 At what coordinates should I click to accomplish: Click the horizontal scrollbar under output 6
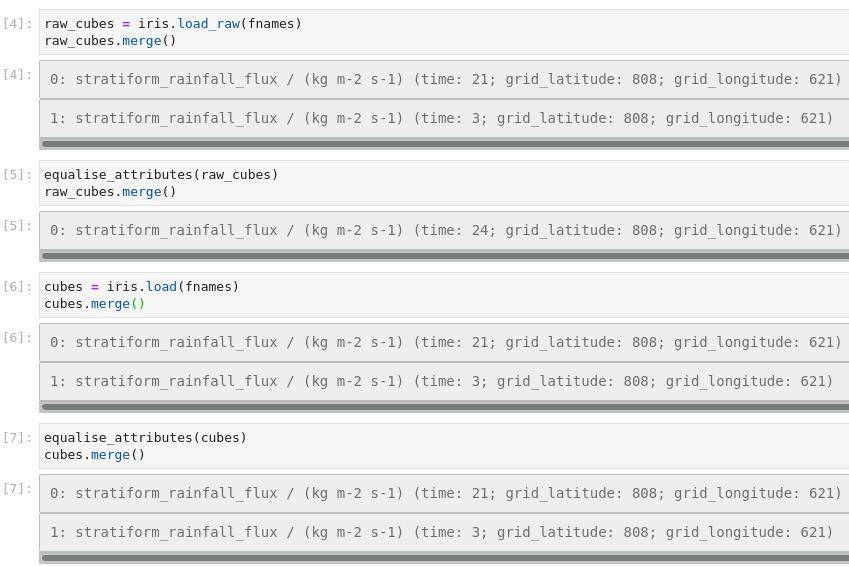coord(445,407)
